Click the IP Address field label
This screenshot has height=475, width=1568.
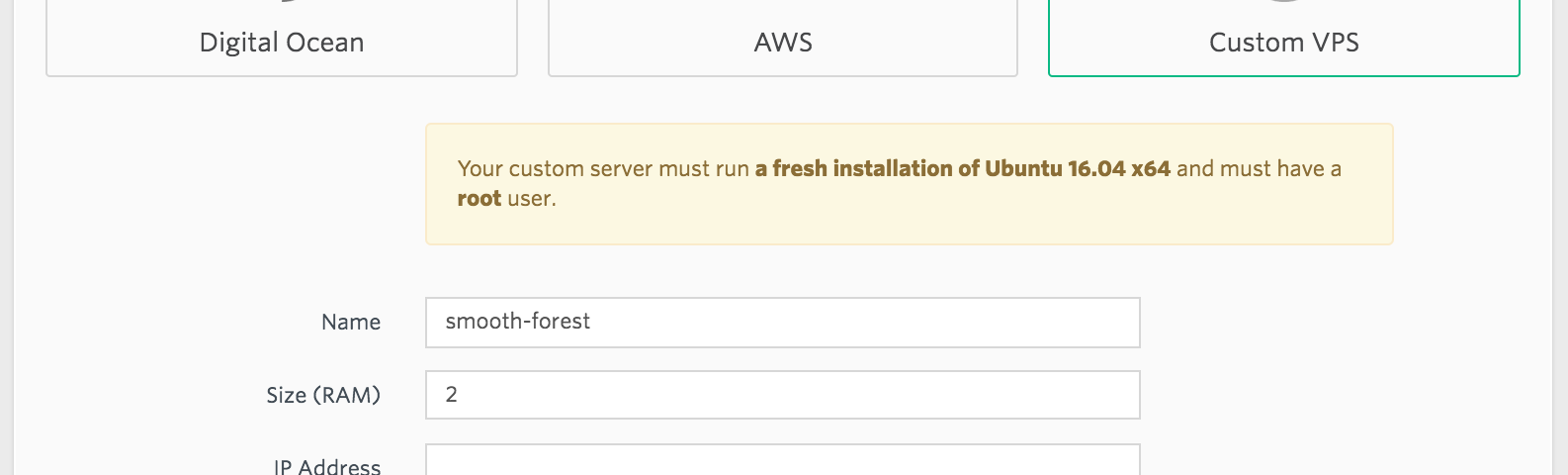pos(327,466)
